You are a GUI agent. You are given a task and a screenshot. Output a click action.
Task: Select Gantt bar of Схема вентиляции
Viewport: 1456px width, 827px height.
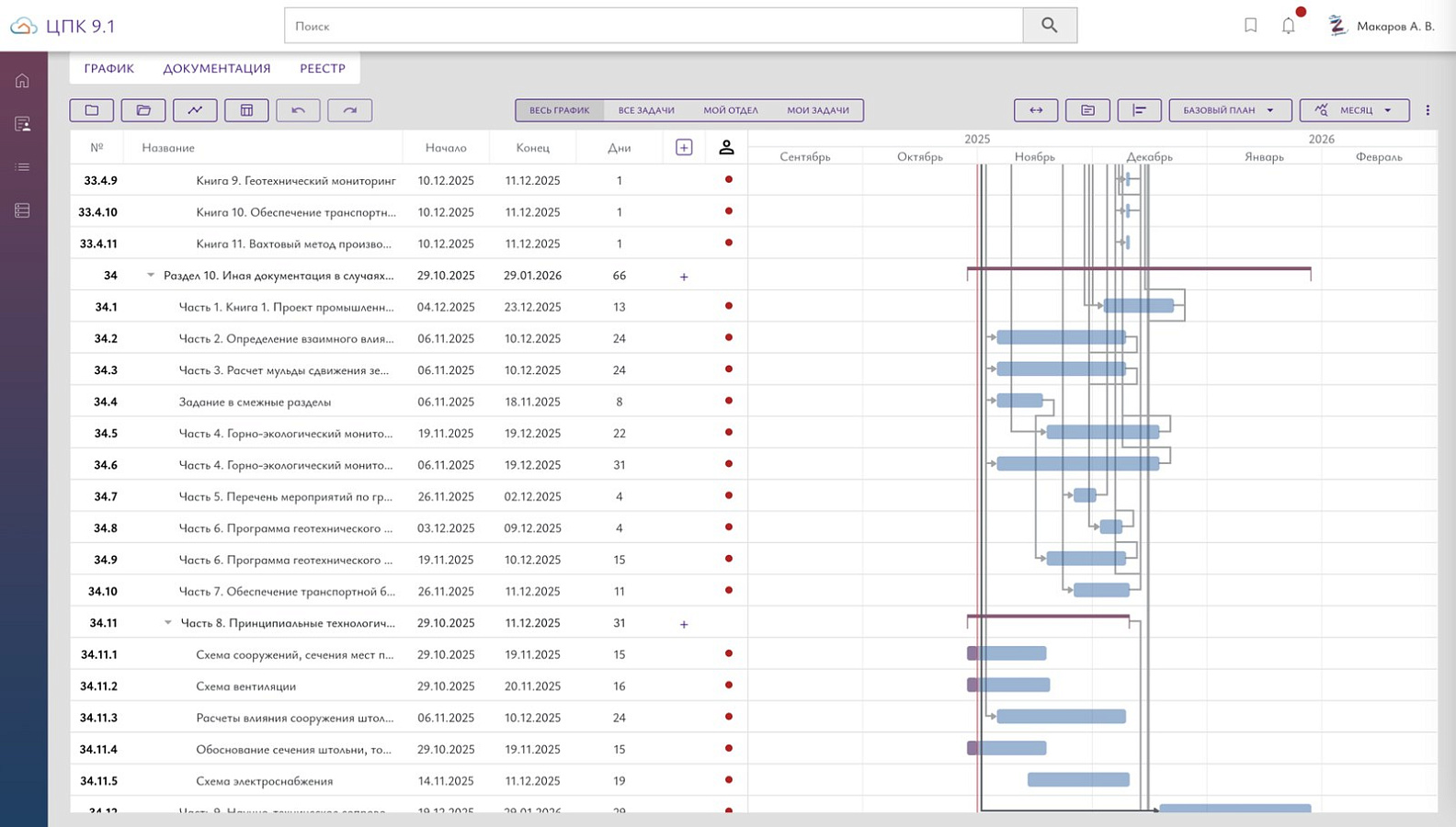pyautogui.click(x=1008, y=685)
